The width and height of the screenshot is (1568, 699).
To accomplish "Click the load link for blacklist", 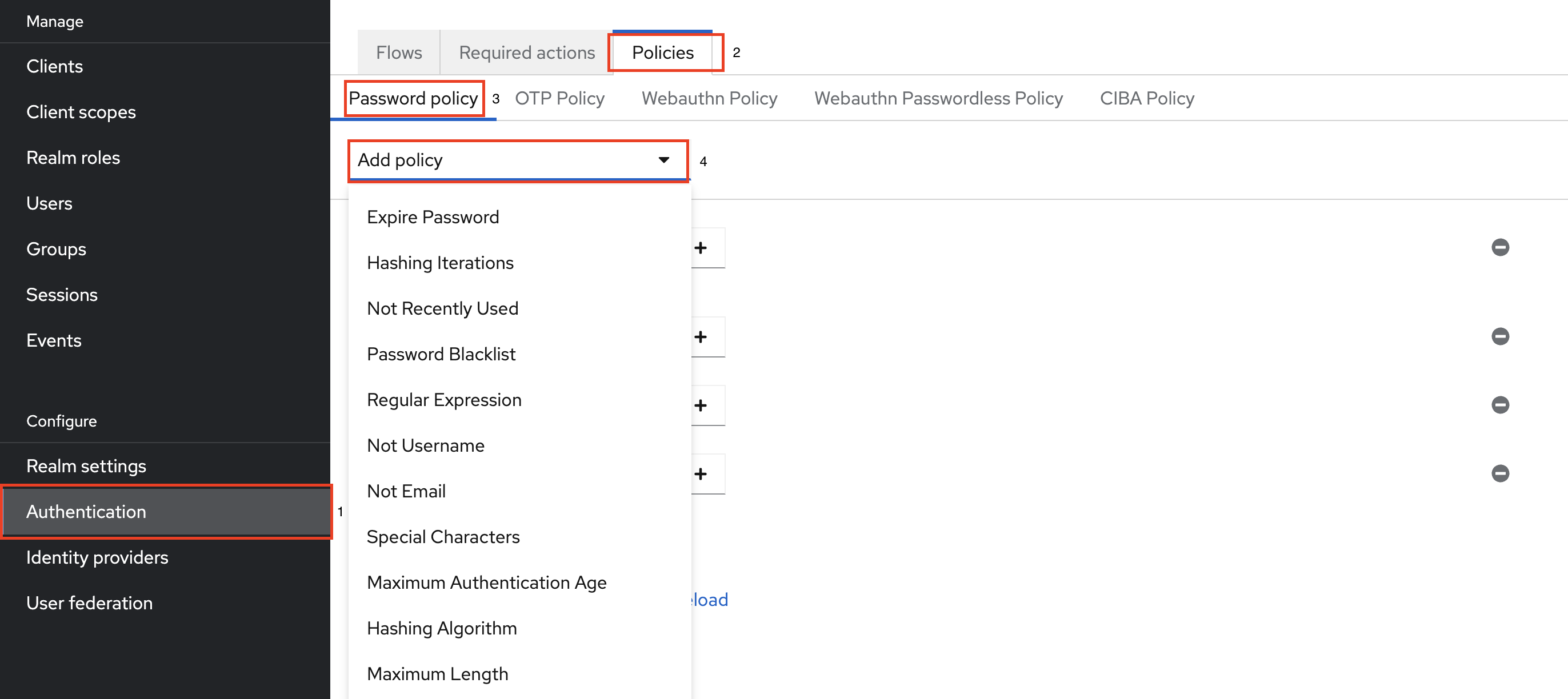I will (x=710, y=598).
